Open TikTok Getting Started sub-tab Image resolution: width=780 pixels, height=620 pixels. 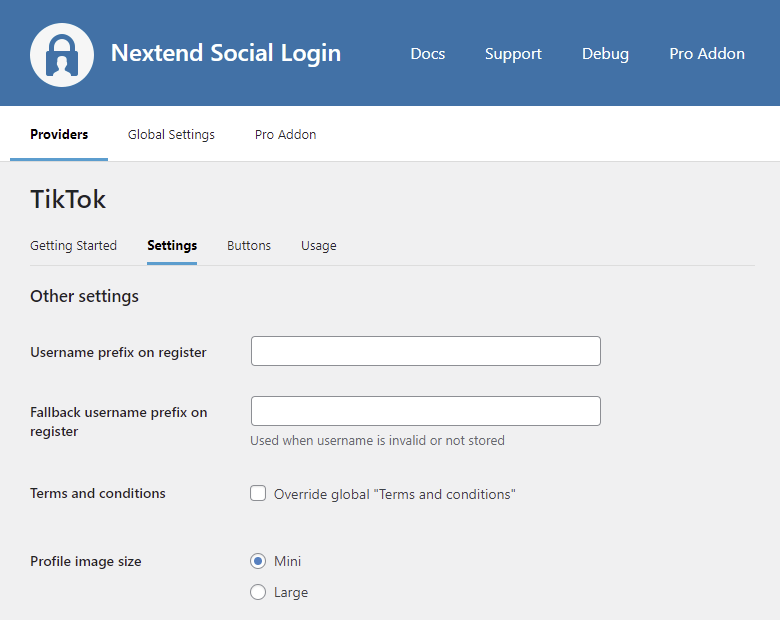tap(73, 245)
